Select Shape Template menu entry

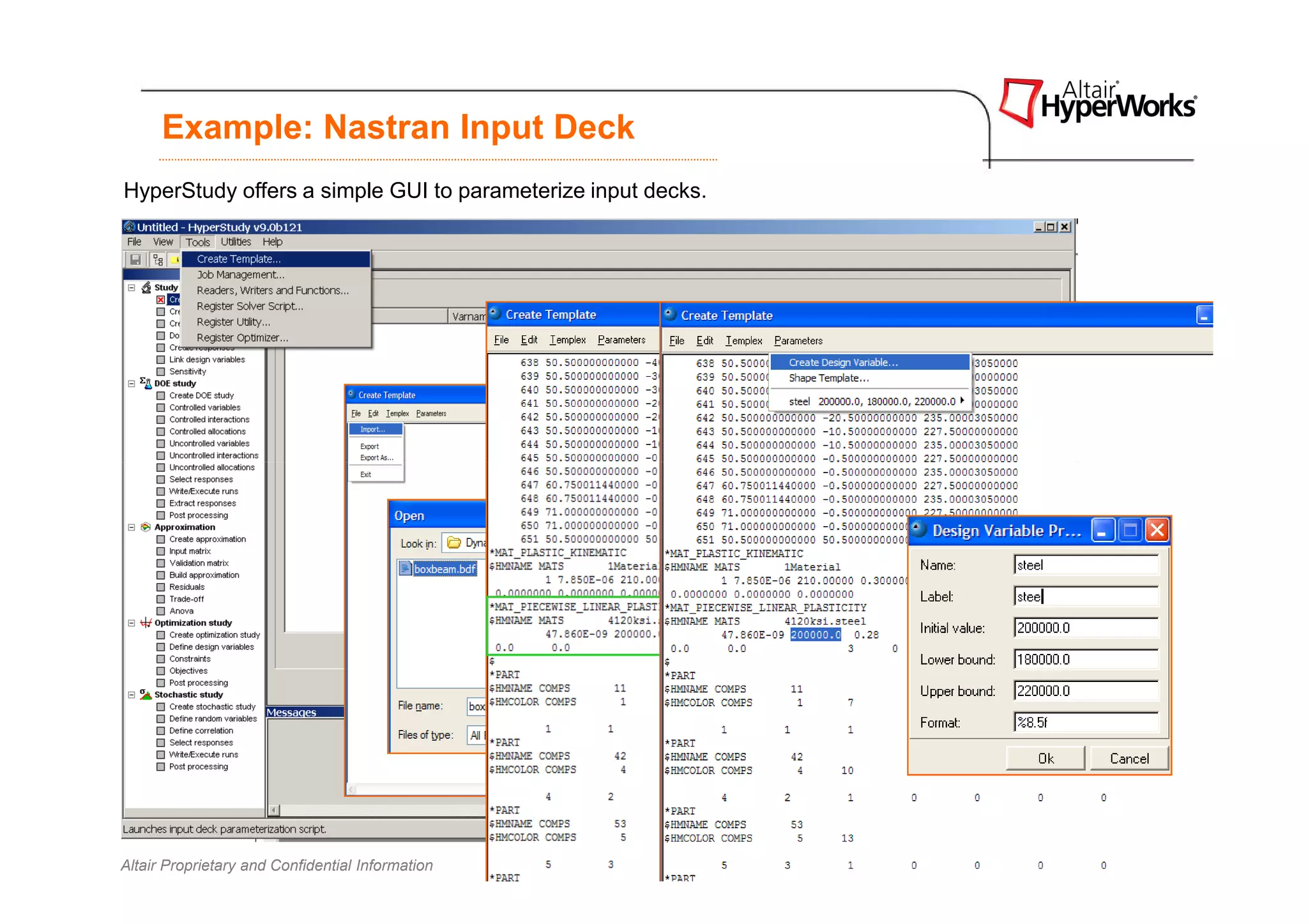[x=870, y=378]
